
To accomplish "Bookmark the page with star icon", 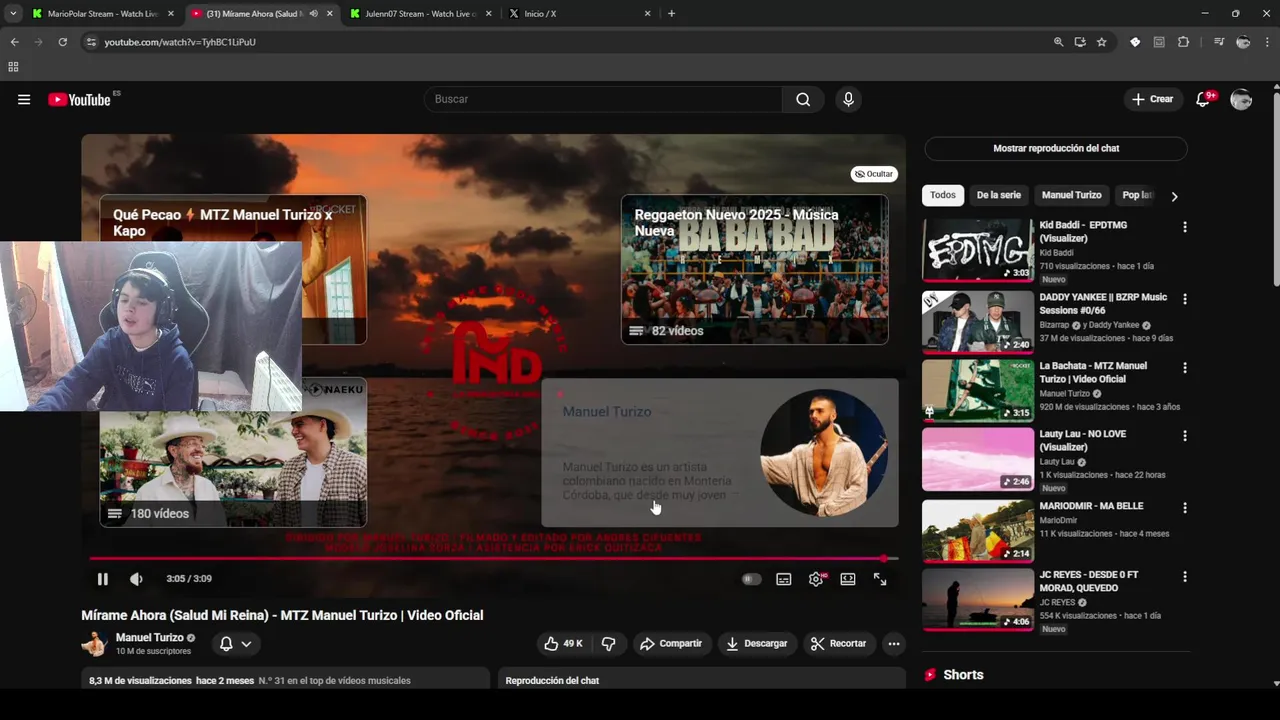I will click(1101, 42).
